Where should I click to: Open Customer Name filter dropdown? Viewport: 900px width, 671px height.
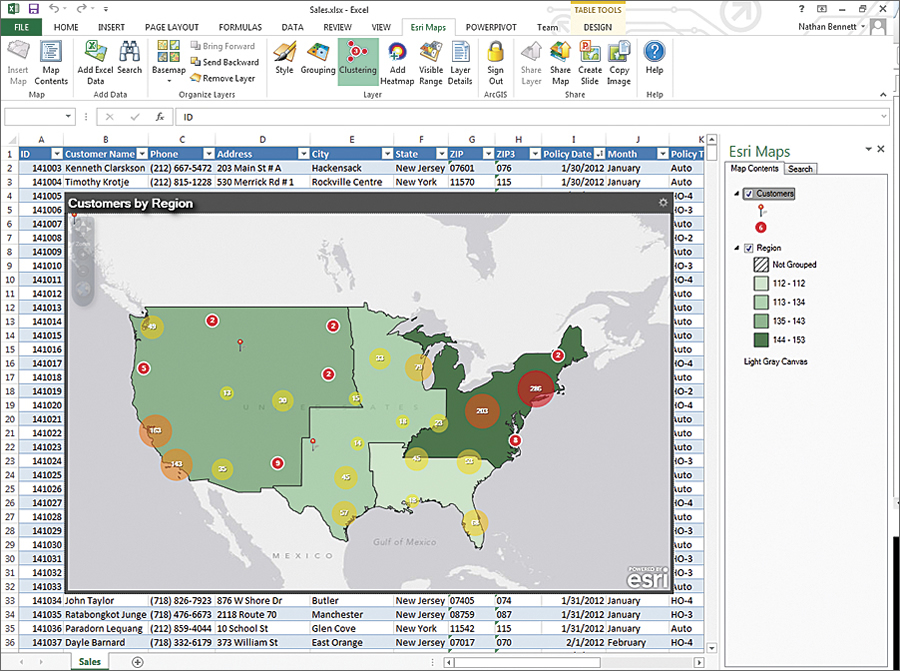[142, 154]
